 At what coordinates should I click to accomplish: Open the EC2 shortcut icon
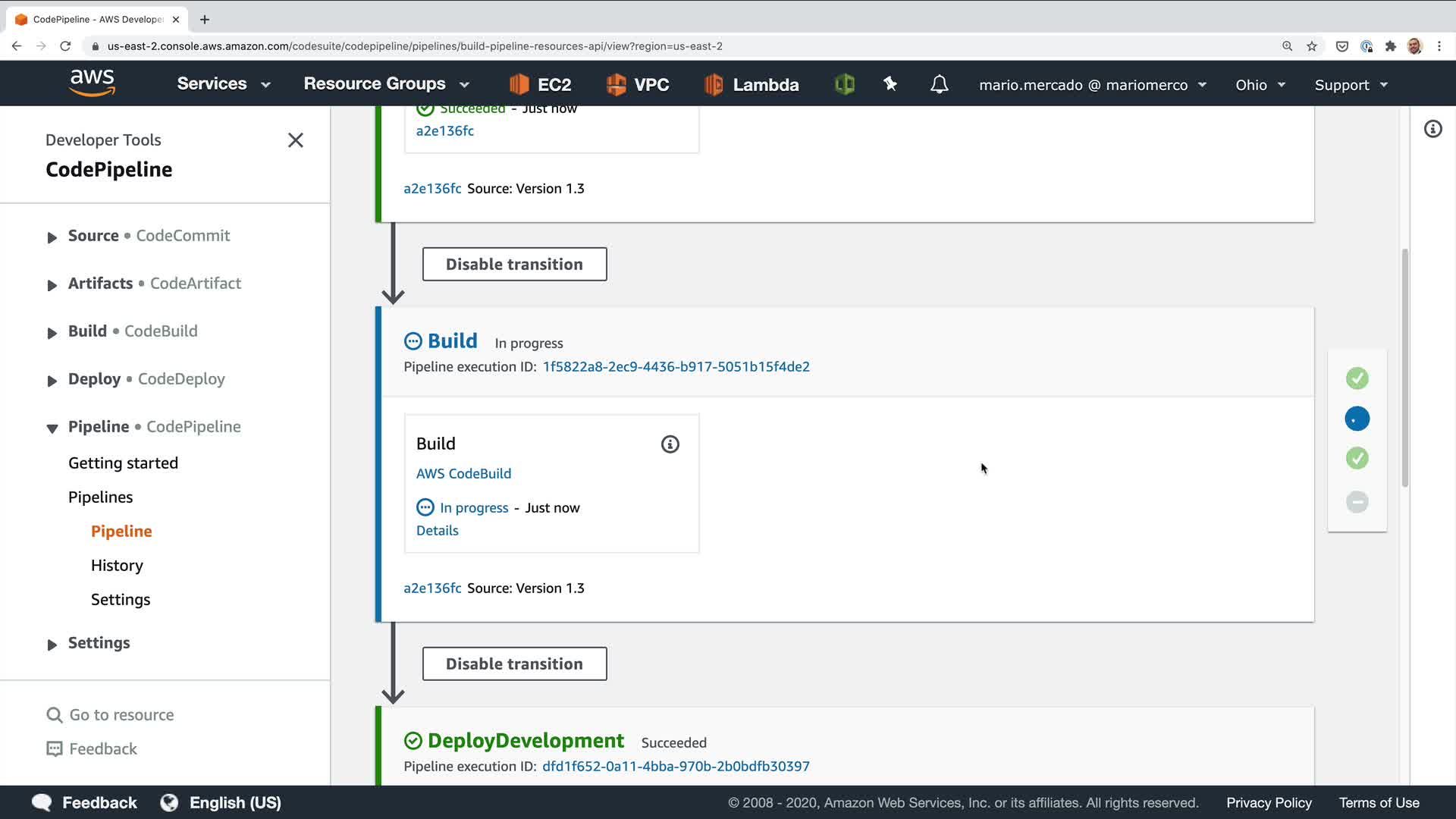[x=540, y=84]
